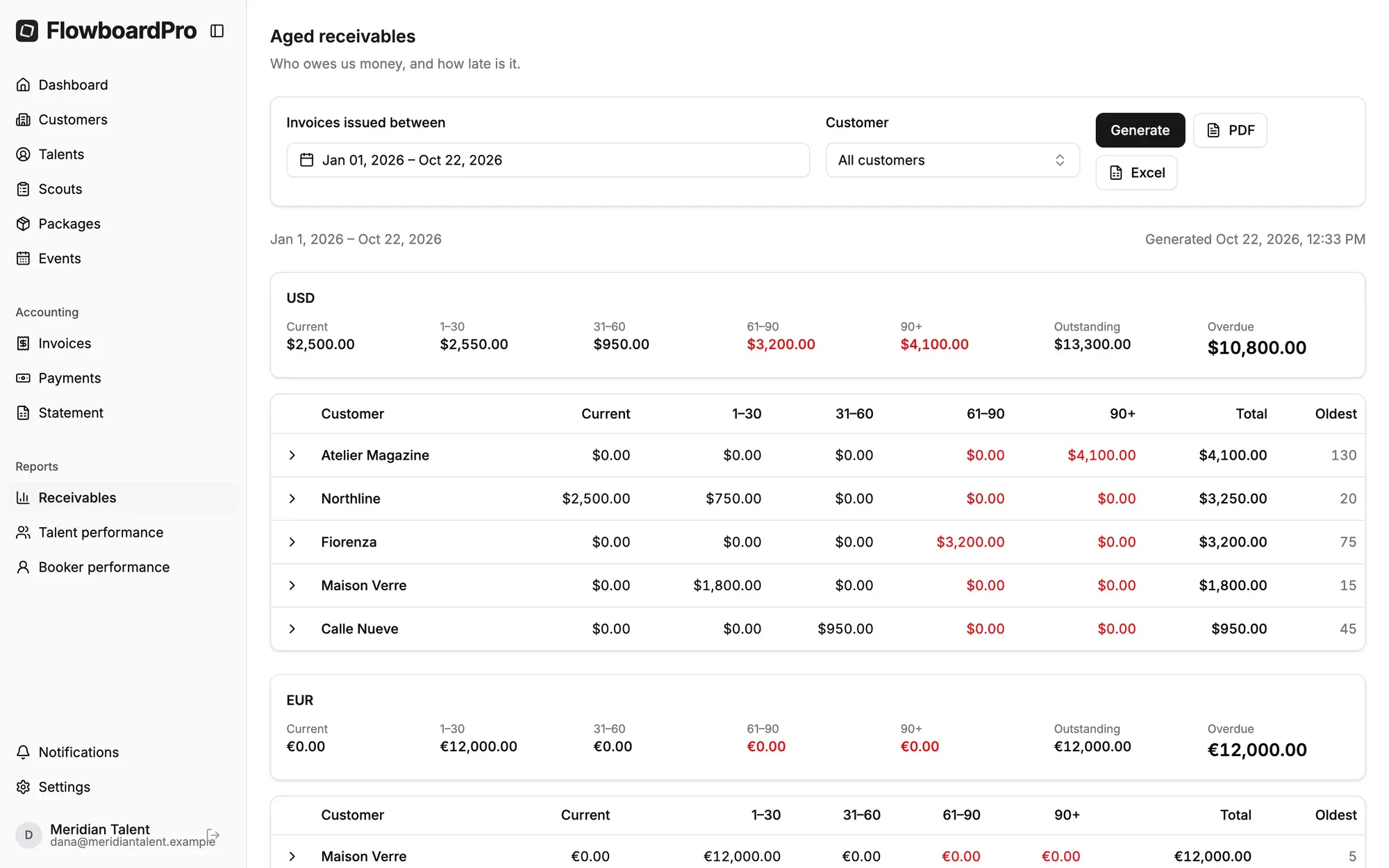
Task: Click the Scouts clipboard icon
Action: (x=23, y=189)
